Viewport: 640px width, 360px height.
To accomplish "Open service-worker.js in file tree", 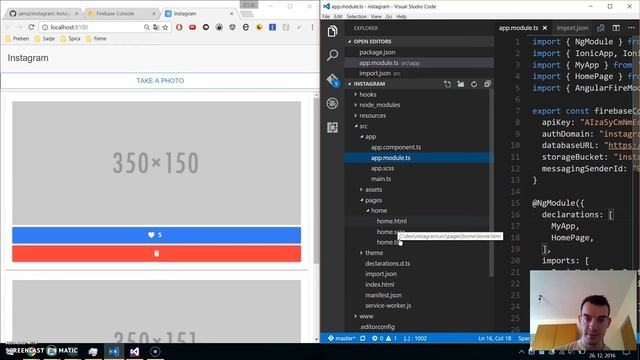I will [388, 306].
